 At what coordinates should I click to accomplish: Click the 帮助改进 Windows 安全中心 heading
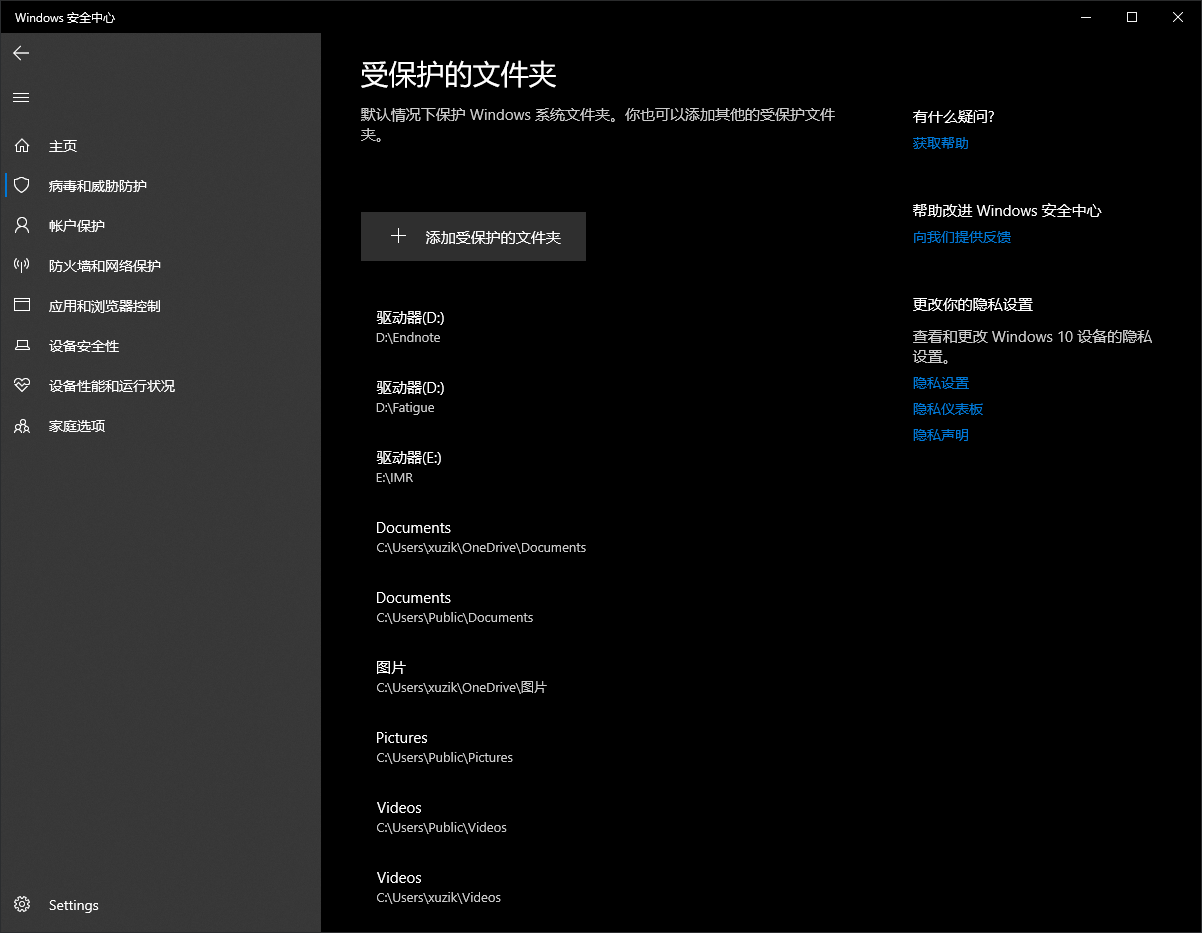point(1007,211)
